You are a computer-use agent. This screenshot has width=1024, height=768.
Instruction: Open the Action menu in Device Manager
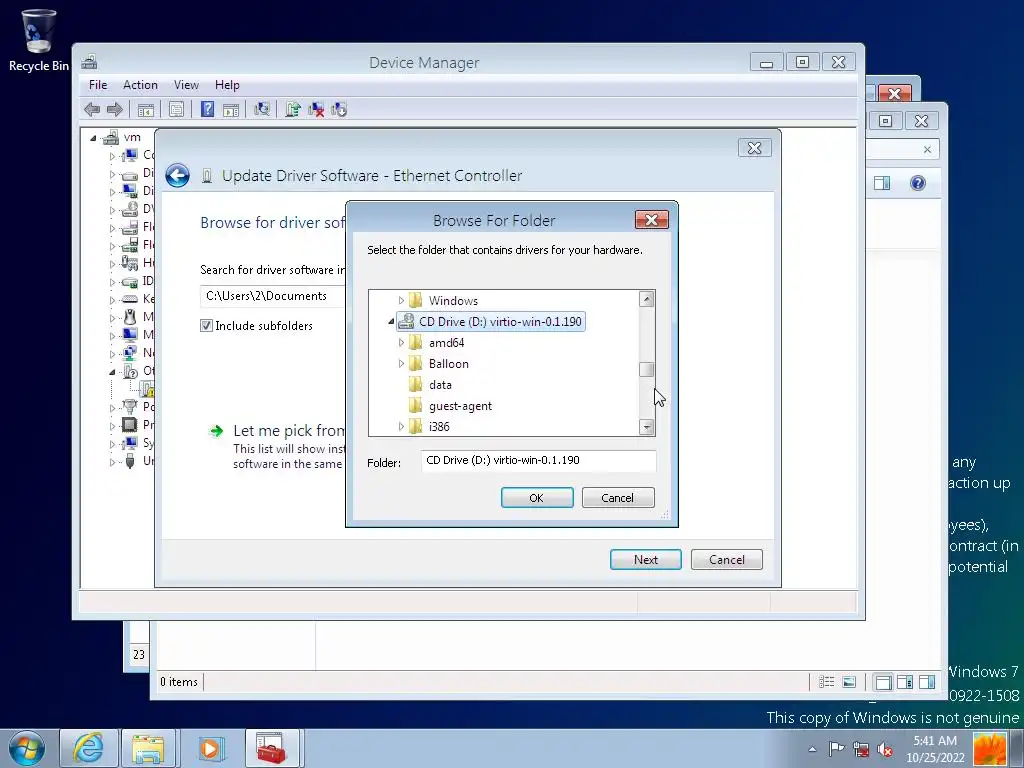click(x=140, y=85)
